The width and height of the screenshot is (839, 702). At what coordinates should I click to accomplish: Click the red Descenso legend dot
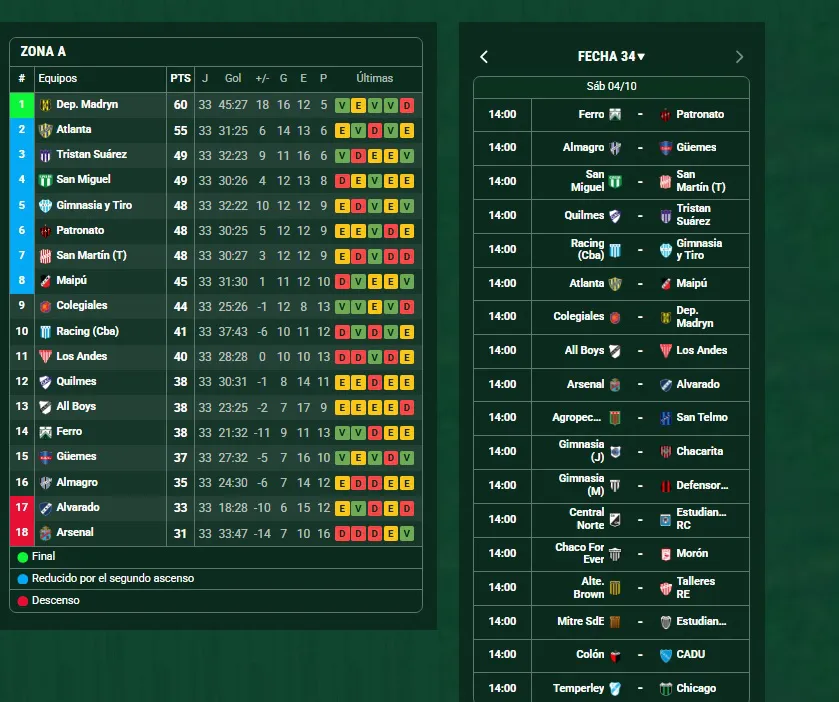23,601
